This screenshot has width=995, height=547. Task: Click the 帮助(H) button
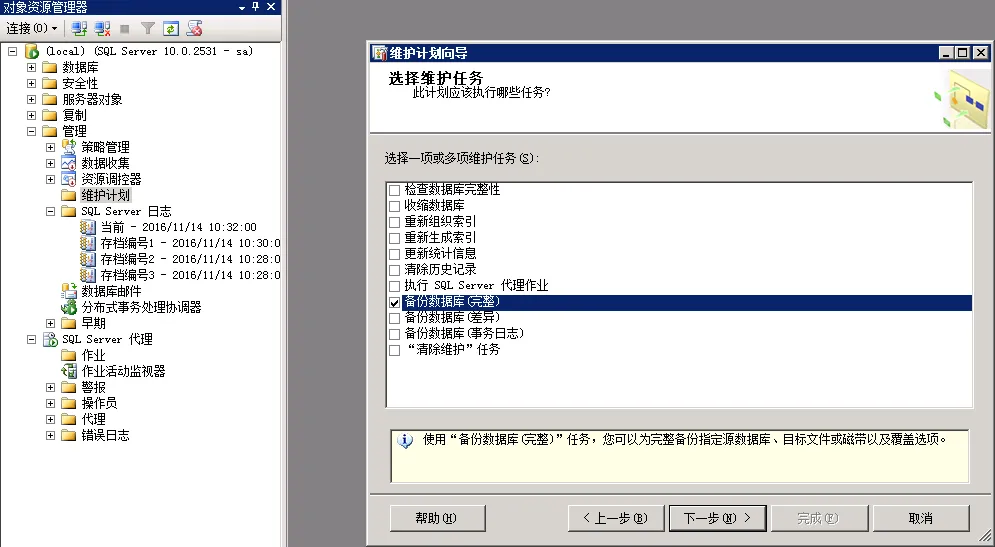tap(437, 518)
